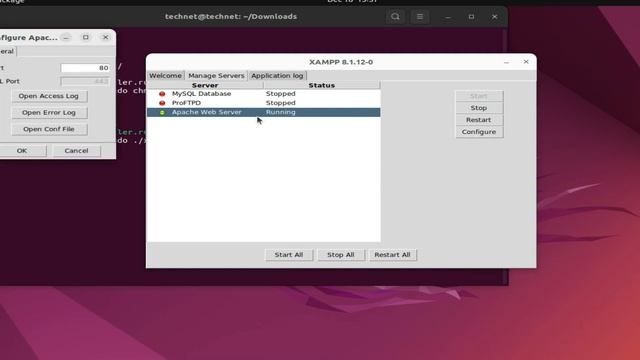Switch to the Welcome tab
This screenshot has height=360, width=640.
click(165, 76)
